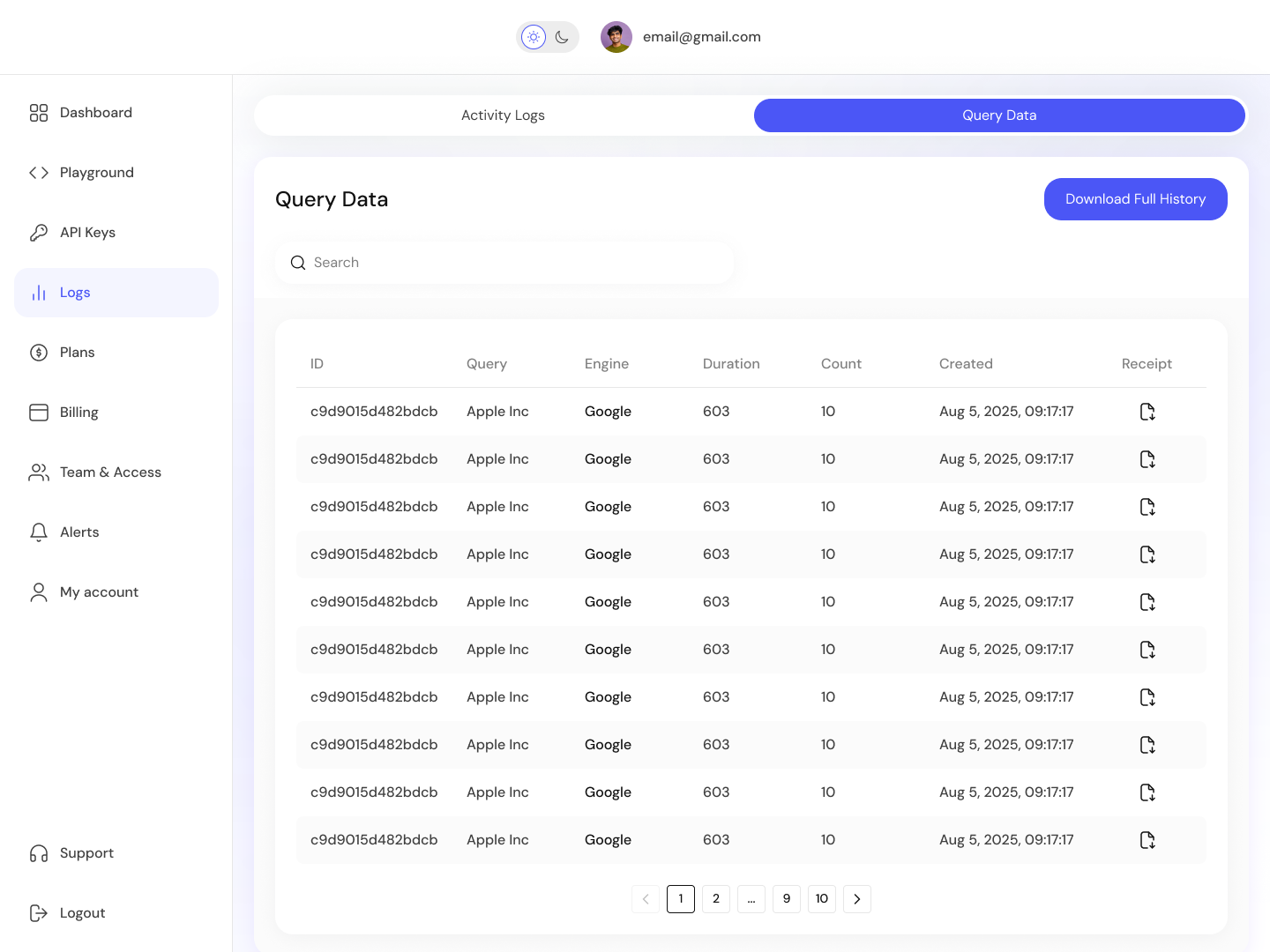Select the Query Data tab

(x=999, y=115)
